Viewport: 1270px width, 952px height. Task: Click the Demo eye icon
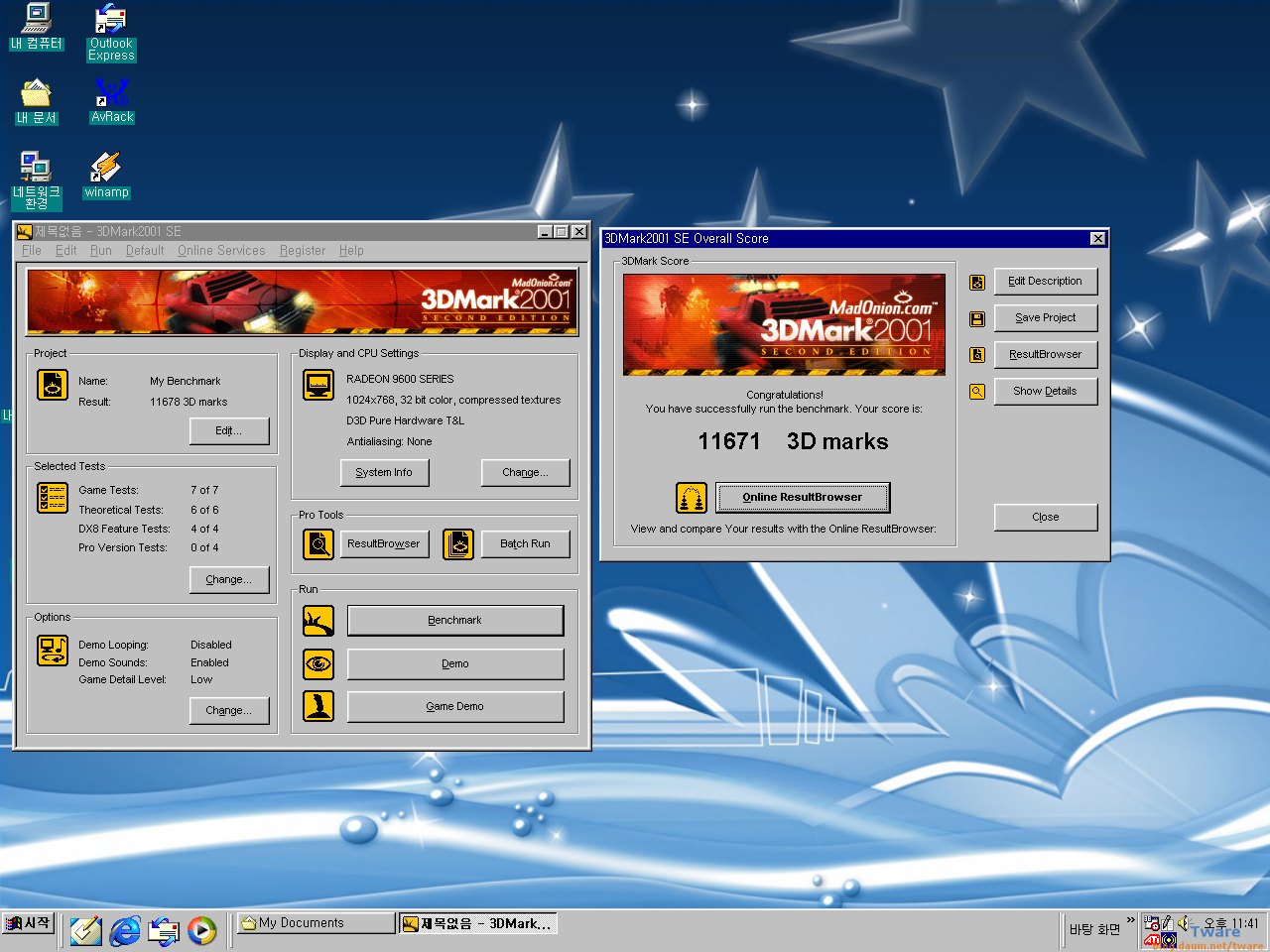point(318,663)
